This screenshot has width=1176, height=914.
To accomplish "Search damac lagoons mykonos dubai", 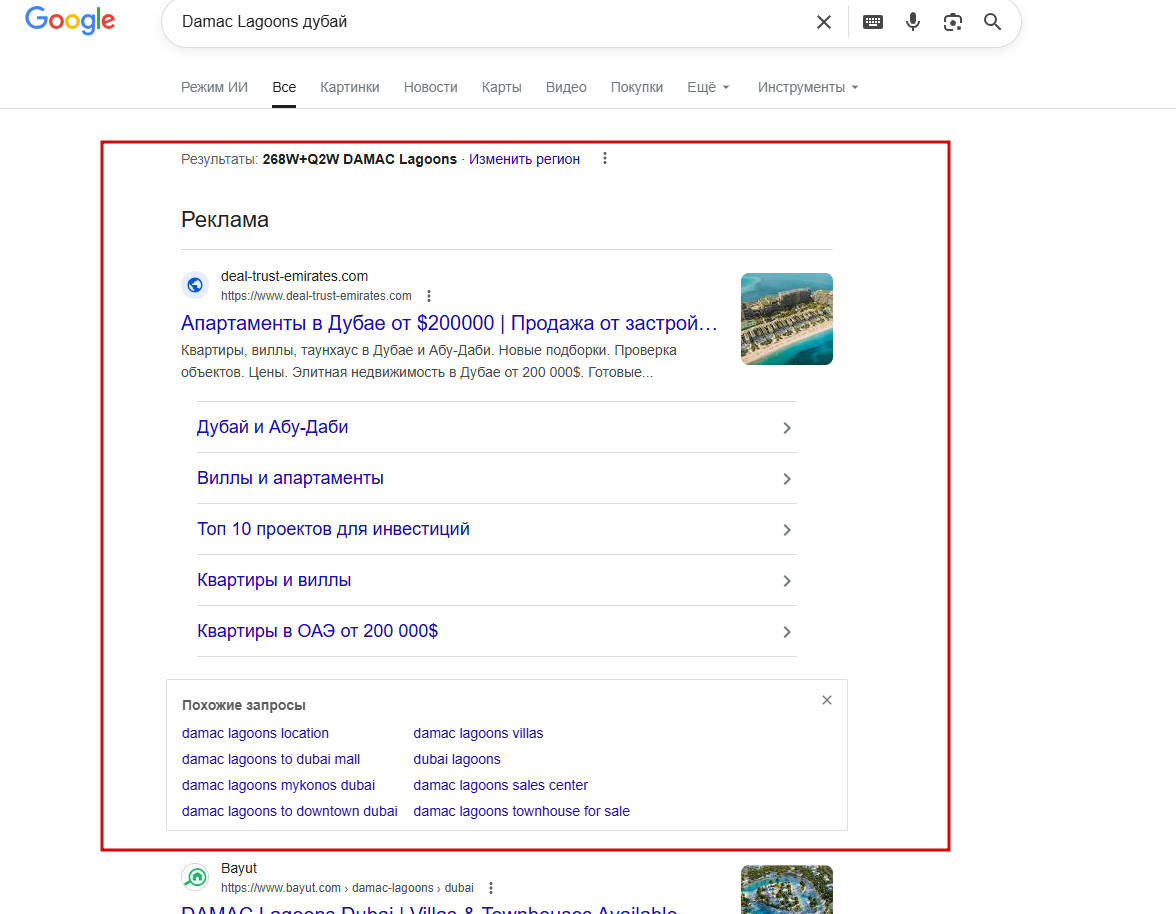I will pyautogui.click(x=278, y=785).
